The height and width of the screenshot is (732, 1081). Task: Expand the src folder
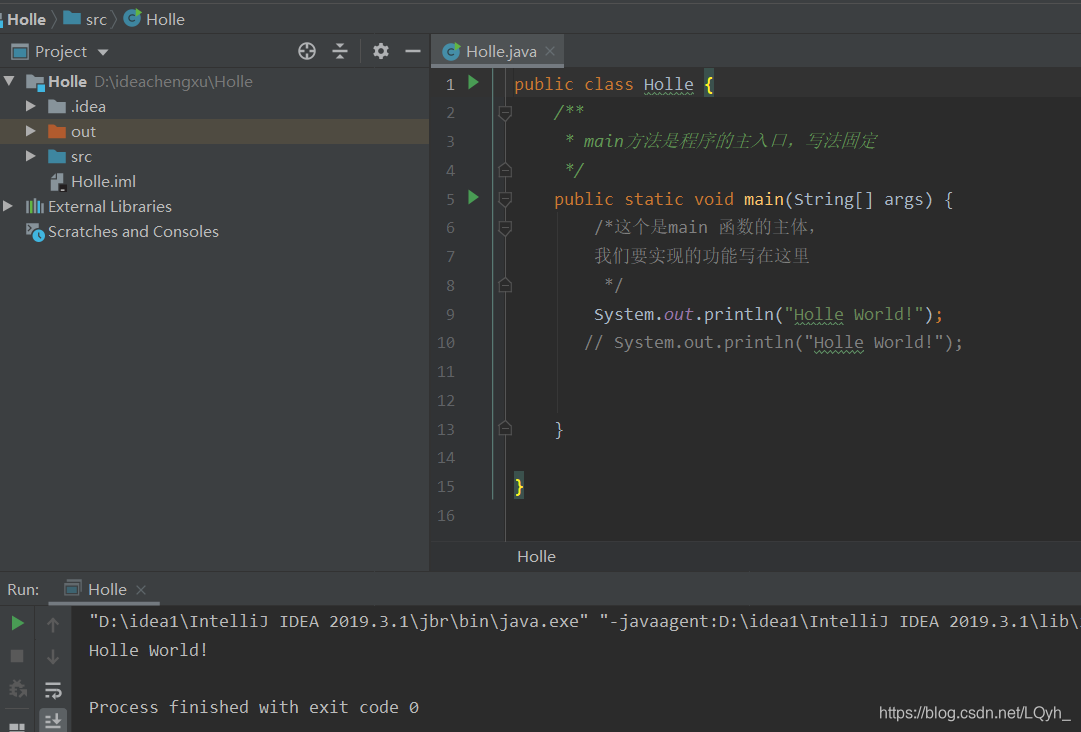tap(30, 156)
